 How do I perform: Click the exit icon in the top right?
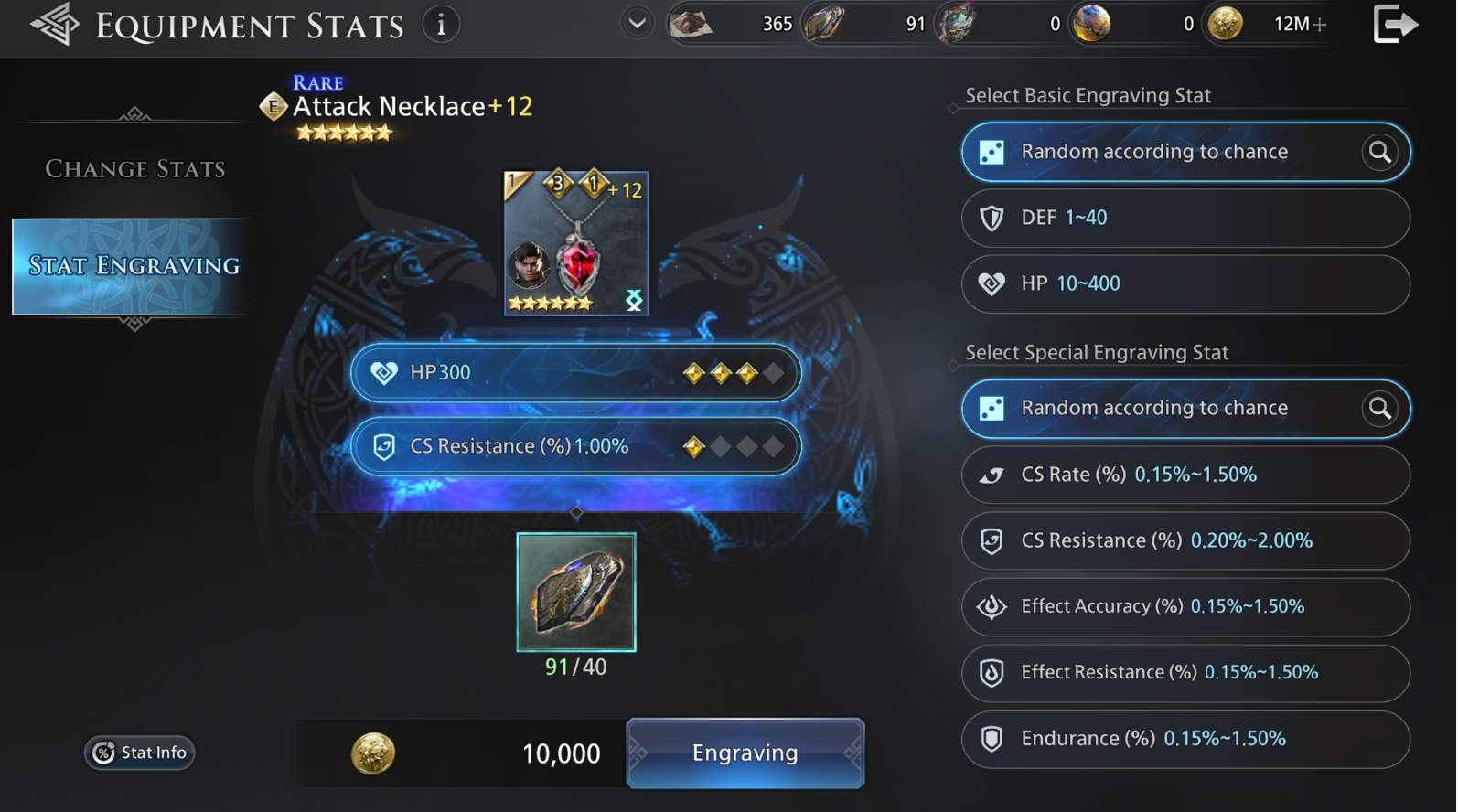[1396, 25]
